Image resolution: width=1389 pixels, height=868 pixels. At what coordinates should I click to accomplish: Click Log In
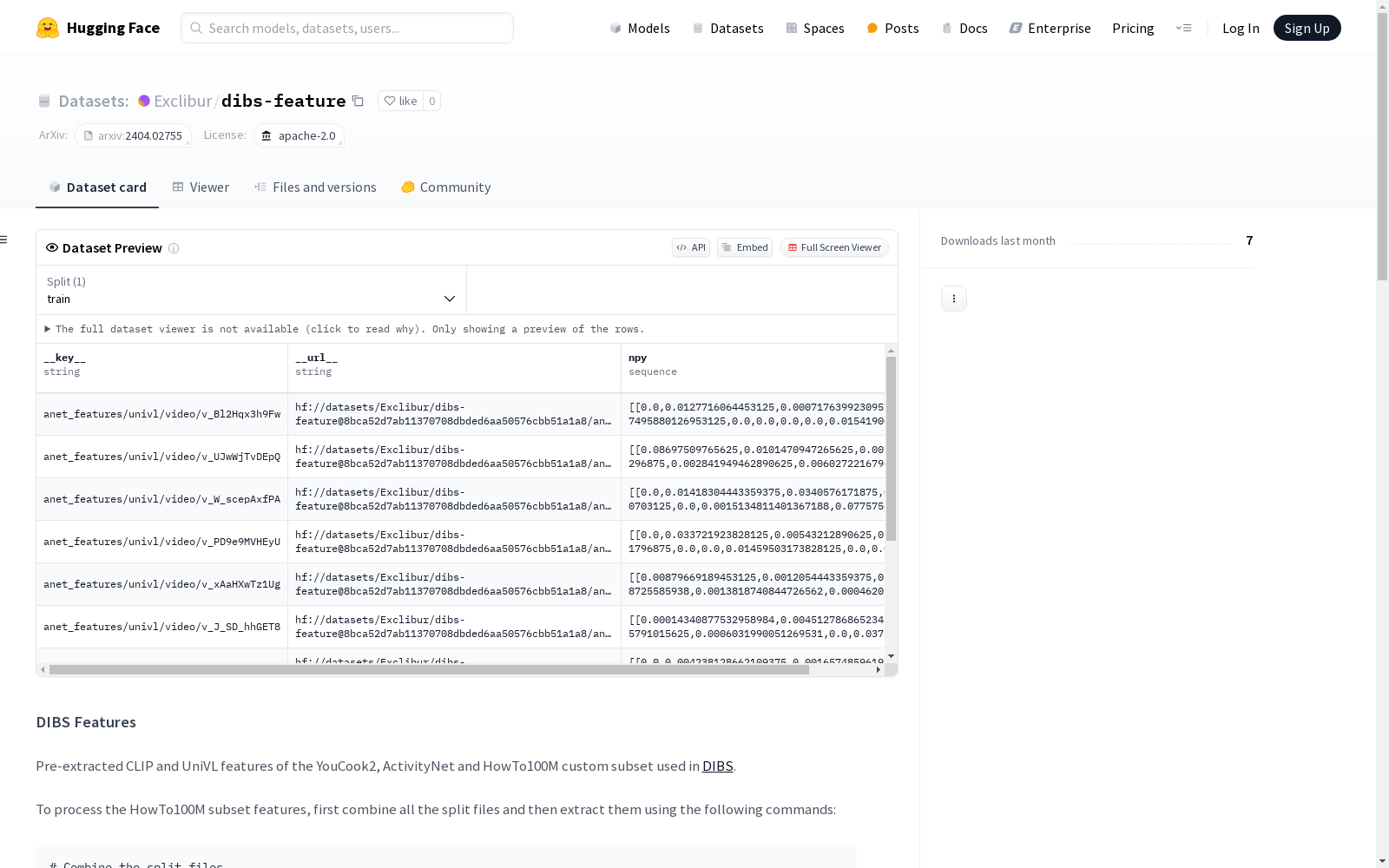(1241, 28)
